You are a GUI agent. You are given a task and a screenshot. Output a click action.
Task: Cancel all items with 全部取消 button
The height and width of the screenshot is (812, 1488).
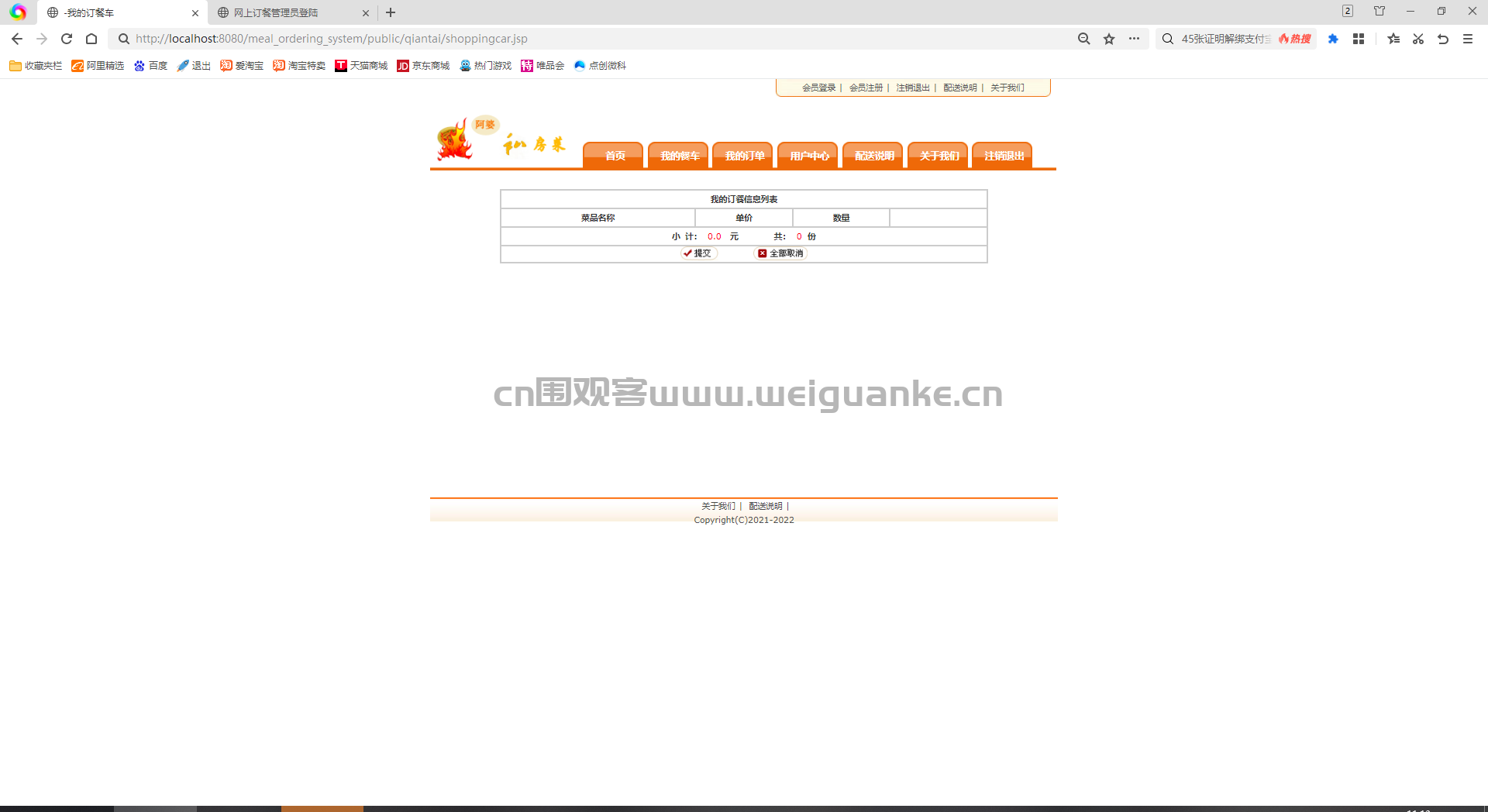(781, 253)
